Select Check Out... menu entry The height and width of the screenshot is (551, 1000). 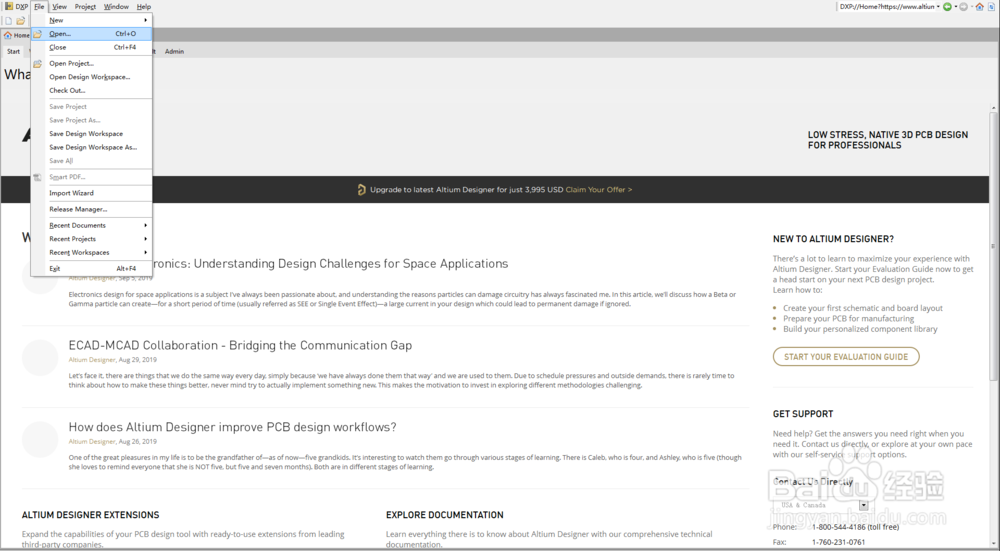pos(91,90)
